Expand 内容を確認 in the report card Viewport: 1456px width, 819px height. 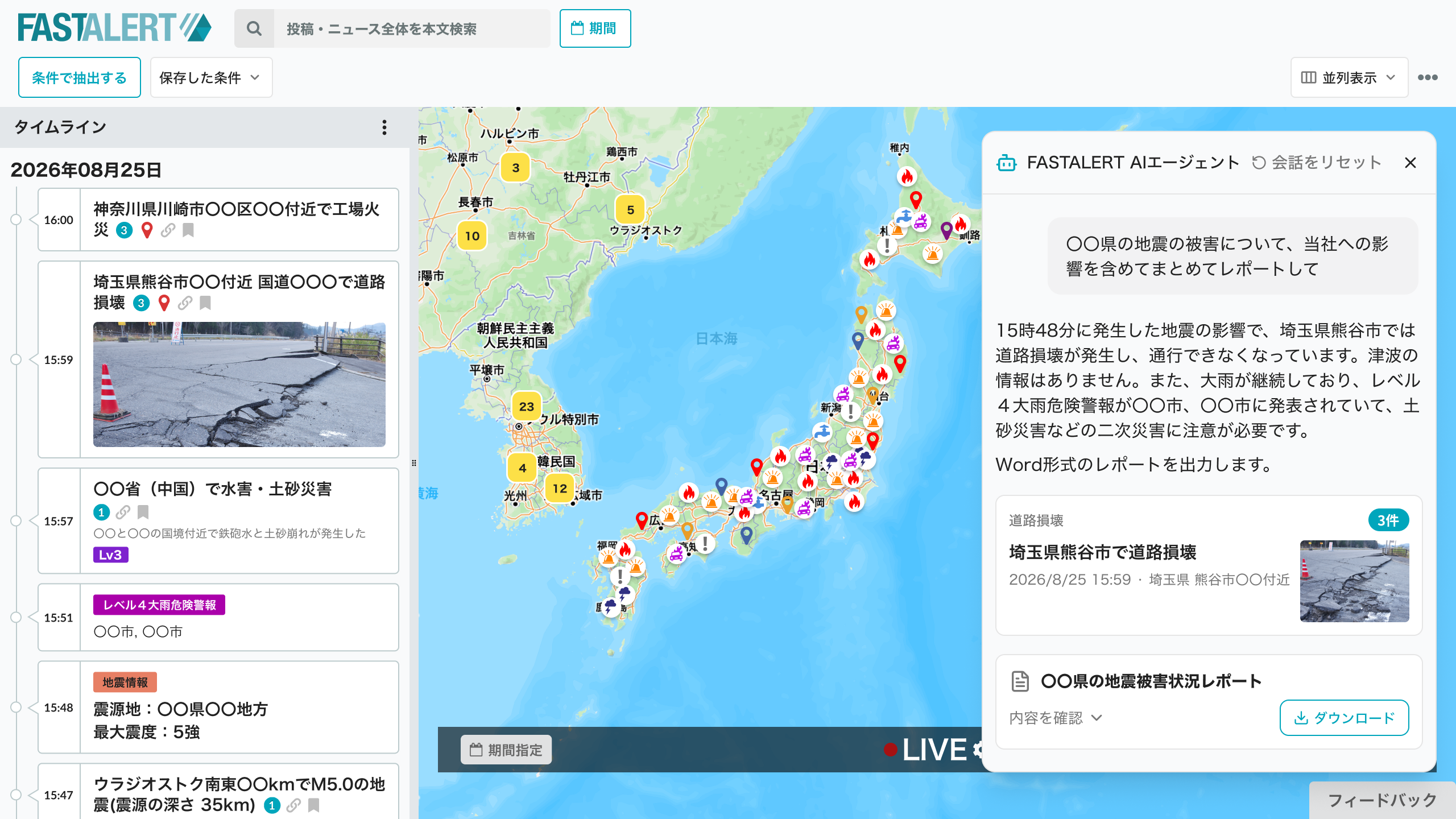click(1056, 718)
